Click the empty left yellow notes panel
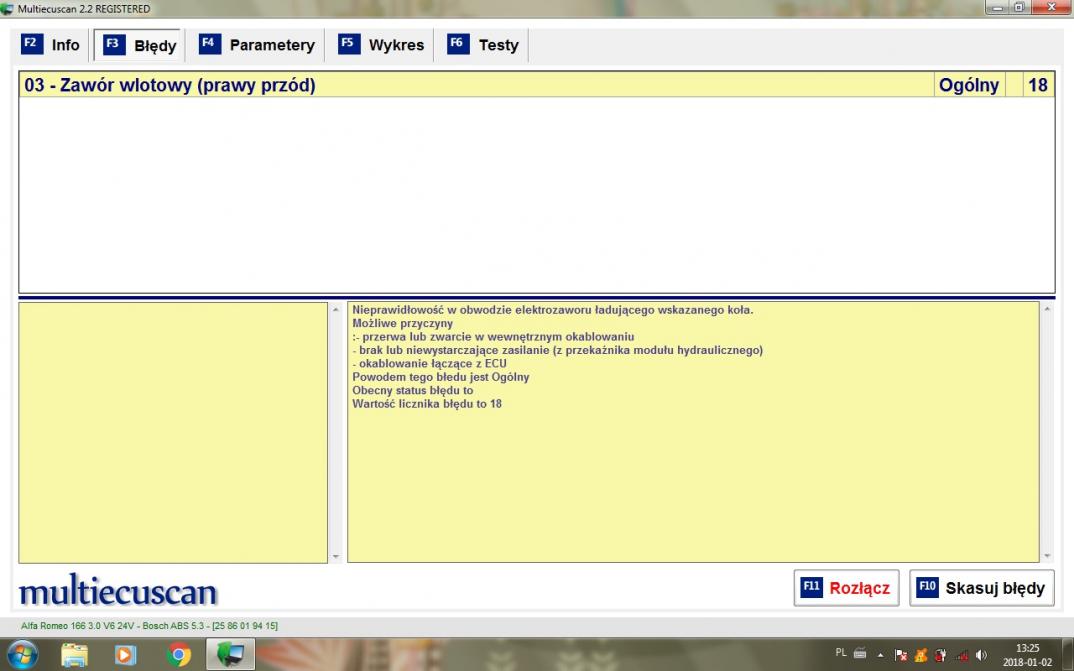Image resolution: width=1074 pixels, height=671 pixels. click(173, 433)
